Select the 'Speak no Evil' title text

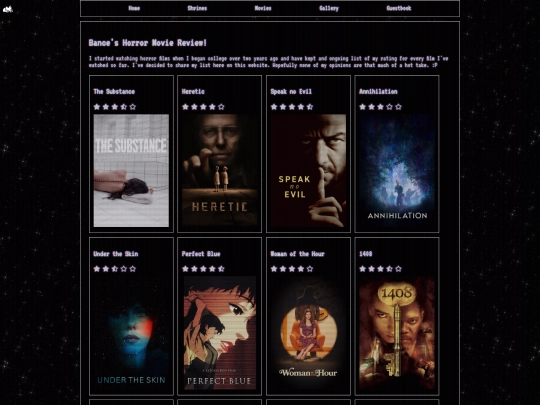tap(291, 92)
